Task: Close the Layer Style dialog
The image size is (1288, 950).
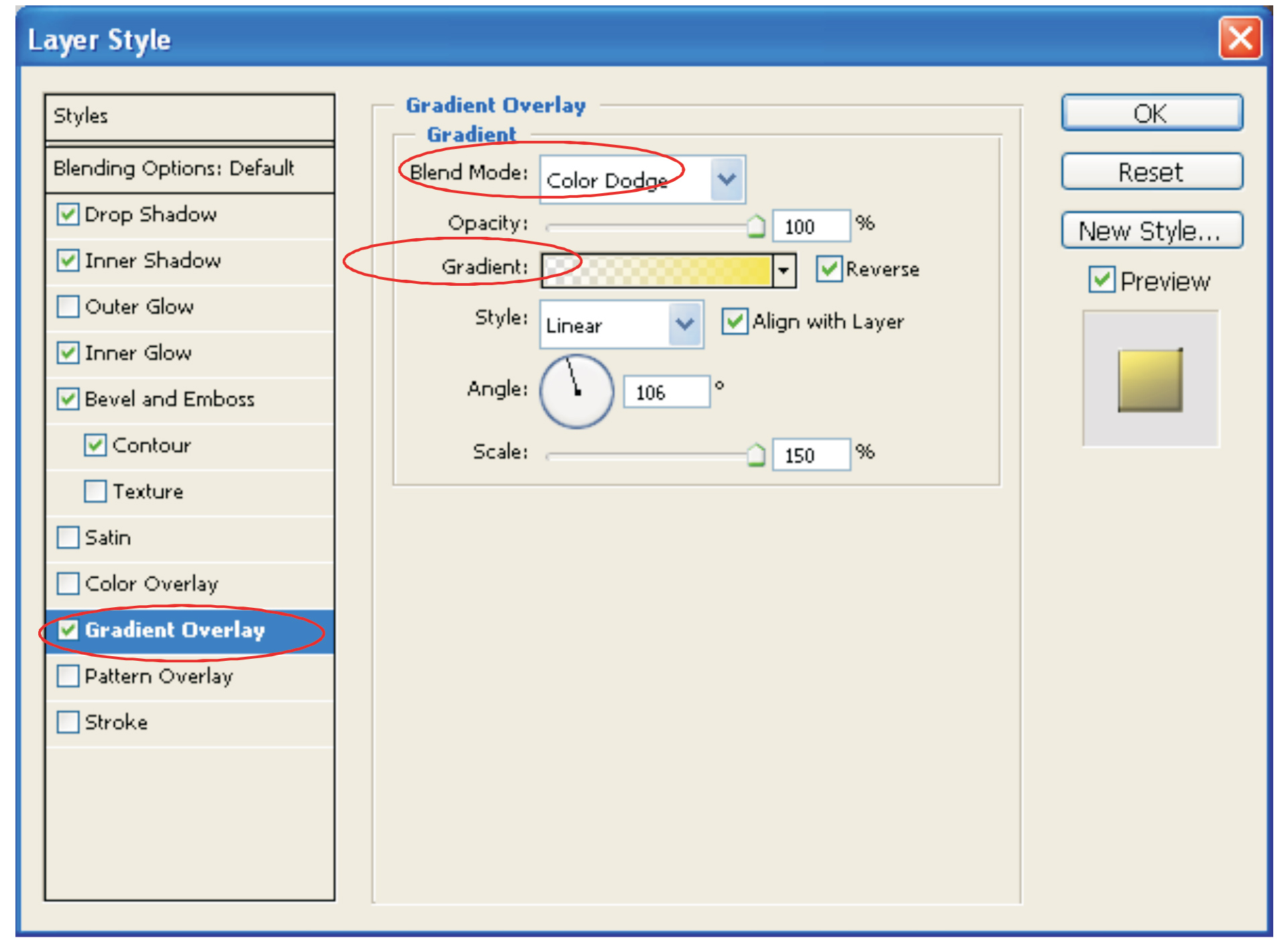Action: click(x=1239, y=39)
